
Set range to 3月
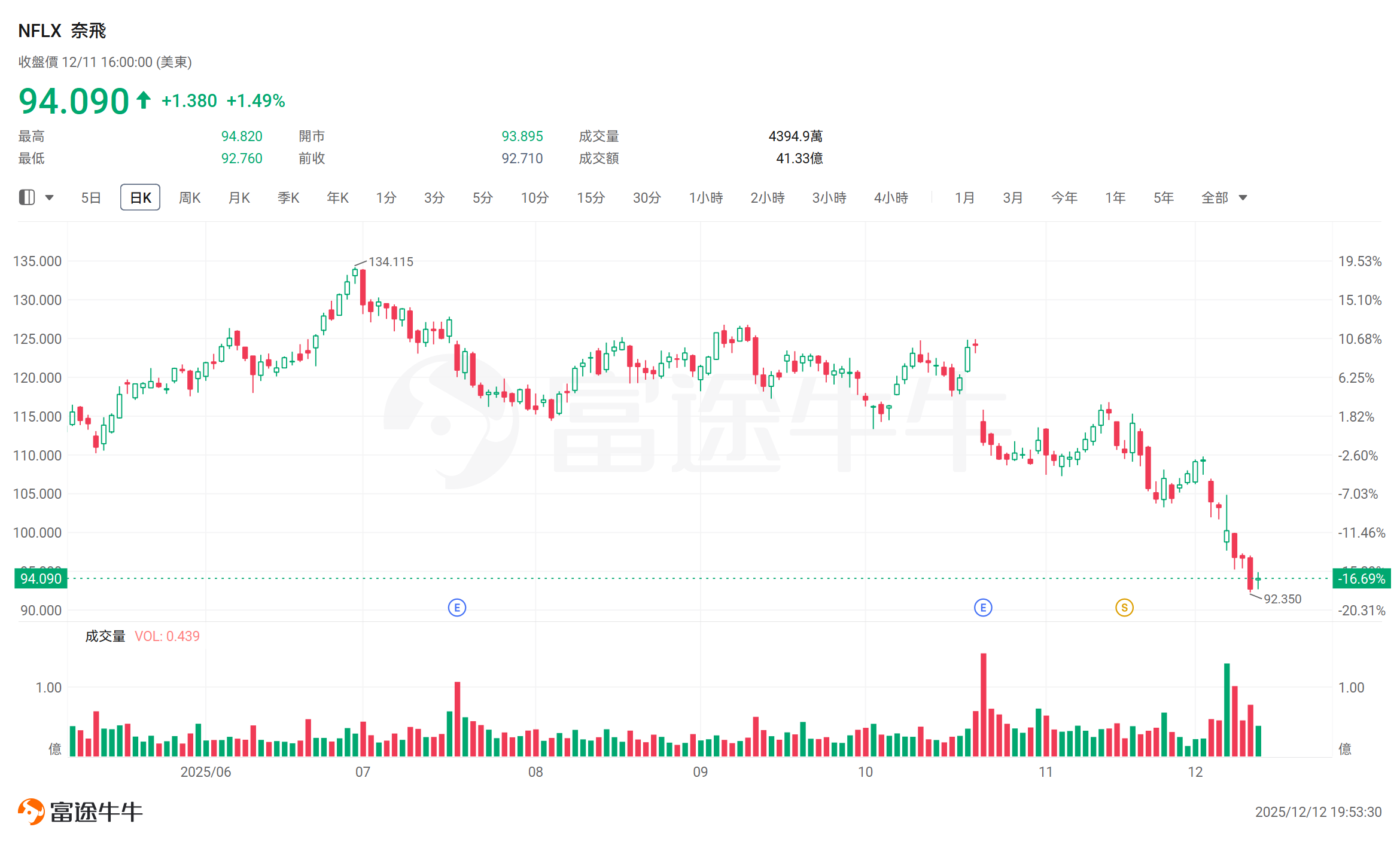[1013, 197]
